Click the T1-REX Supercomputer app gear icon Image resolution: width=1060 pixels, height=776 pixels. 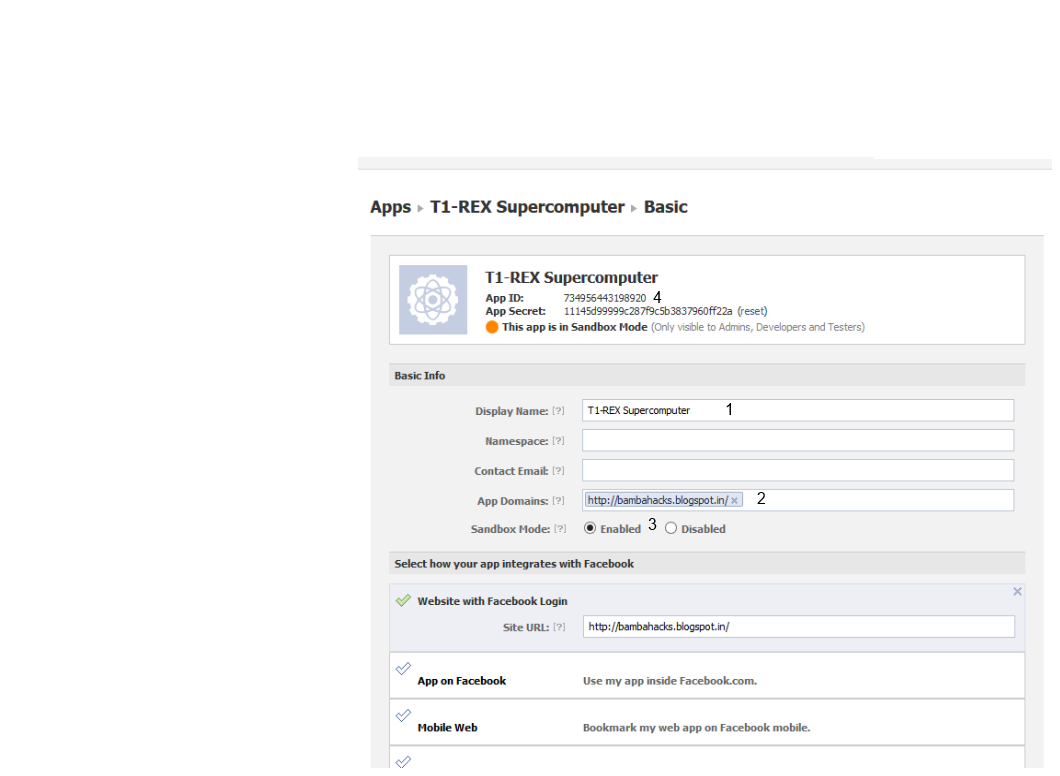[433, 299]
